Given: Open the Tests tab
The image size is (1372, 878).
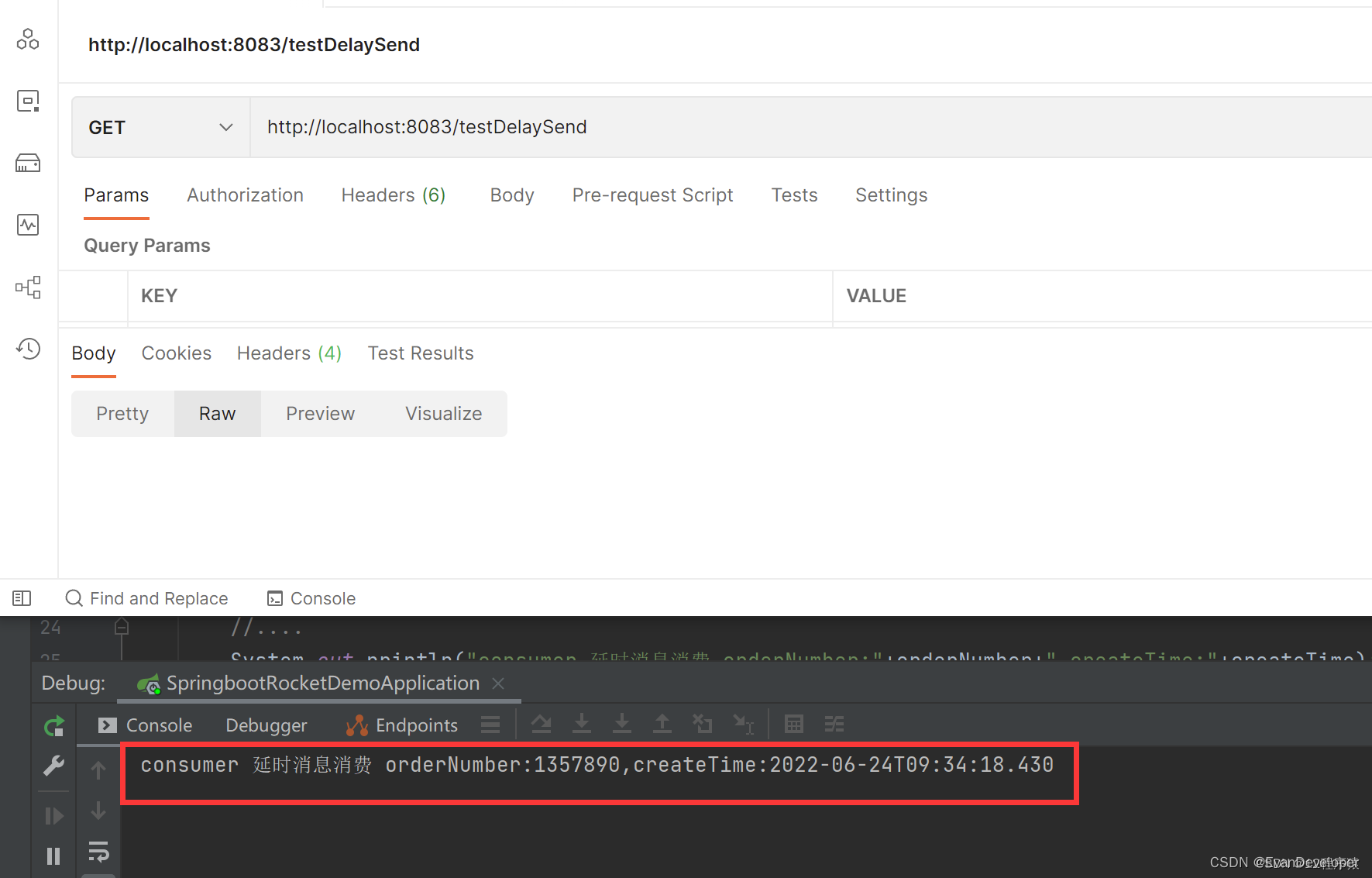Looking at the screenshot, I should coord(794,195).
